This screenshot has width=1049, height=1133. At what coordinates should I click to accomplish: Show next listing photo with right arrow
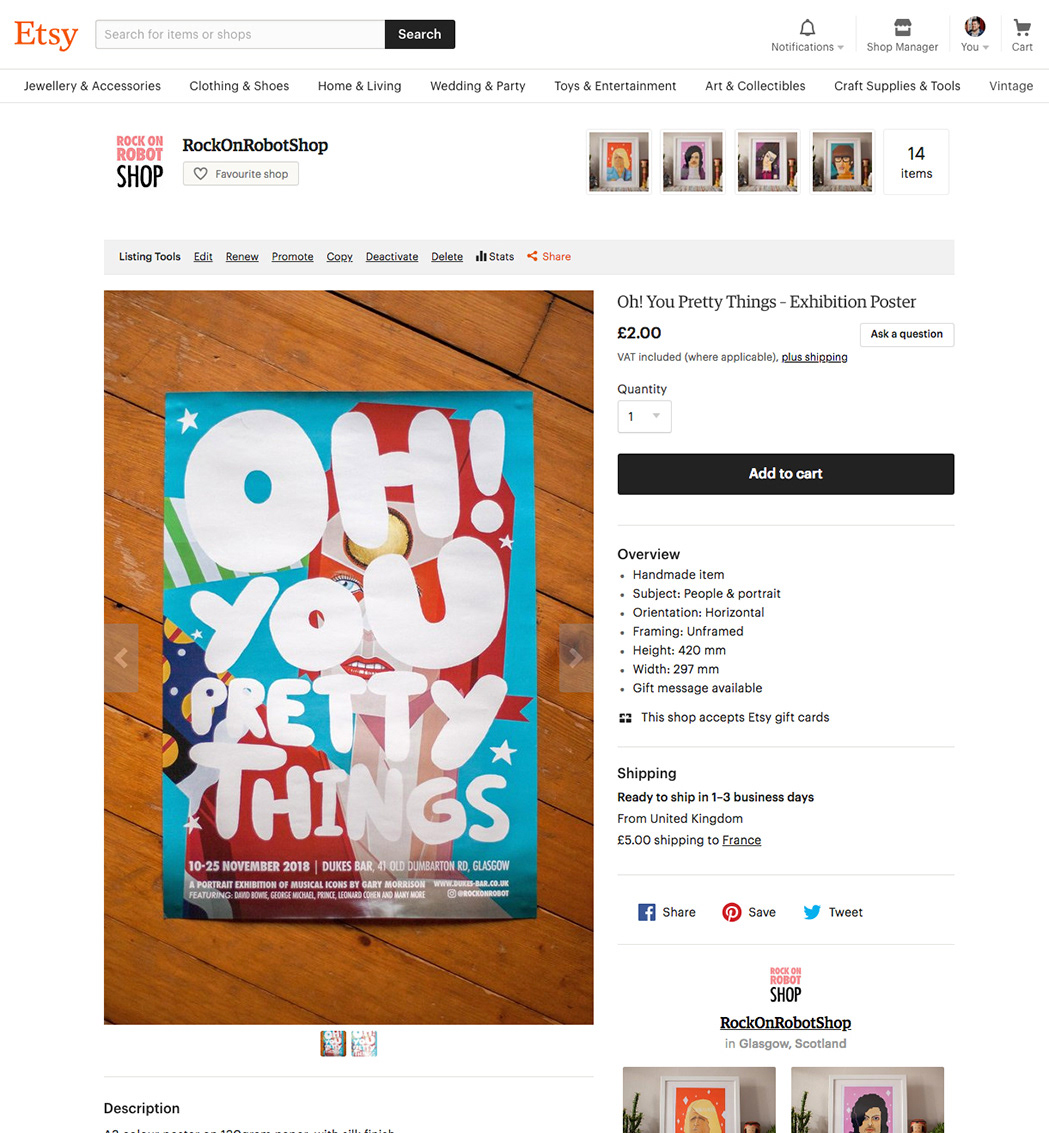click(576, 658)
